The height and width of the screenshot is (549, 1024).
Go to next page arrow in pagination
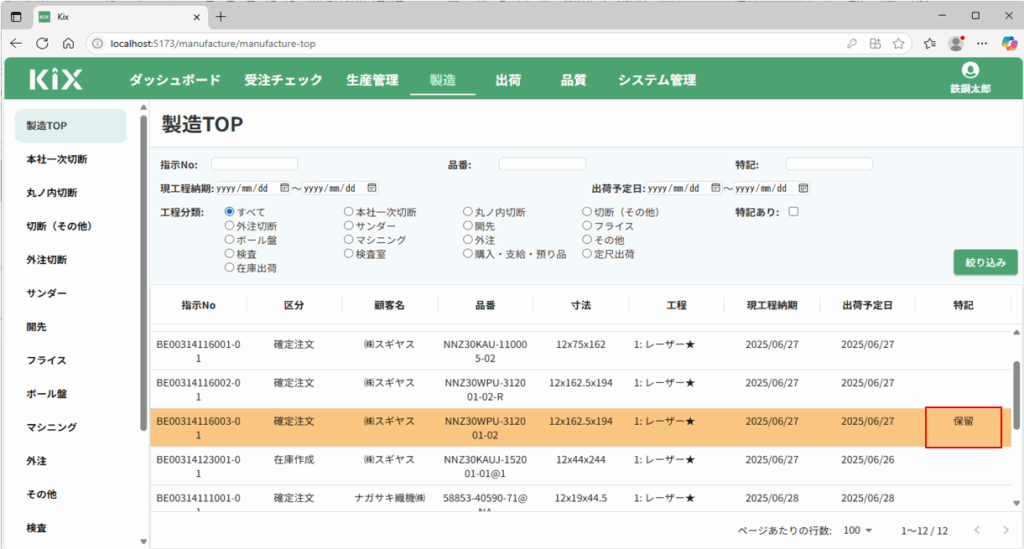click(1006, 530)
